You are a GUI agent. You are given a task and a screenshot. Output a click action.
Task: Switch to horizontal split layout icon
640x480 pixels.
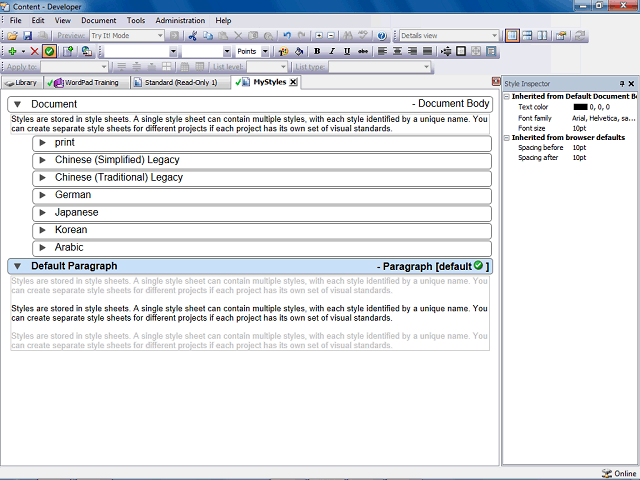pos(527,36)
